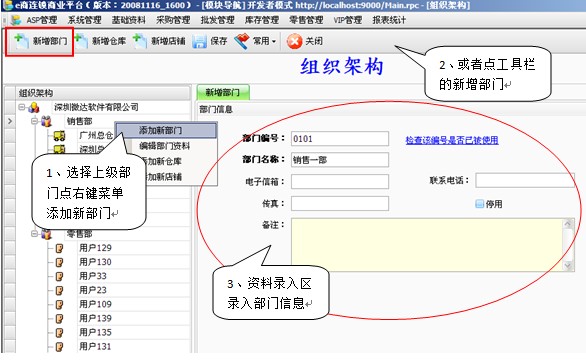Select 用户109 in the tree
This screenshot has height=360, width=586.
click(95, 304)
